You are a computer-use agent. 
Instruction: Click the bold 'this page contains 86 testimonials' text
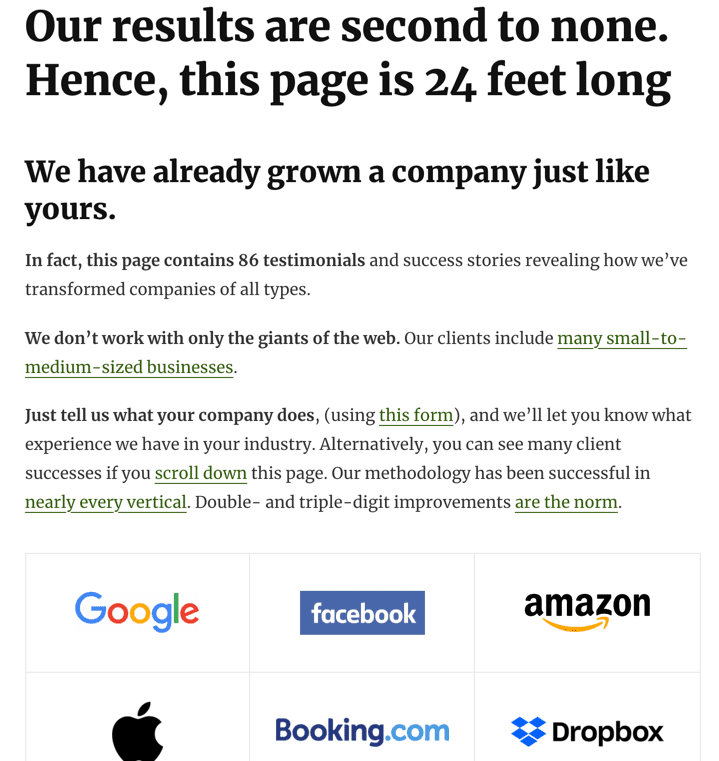point(226,261)
